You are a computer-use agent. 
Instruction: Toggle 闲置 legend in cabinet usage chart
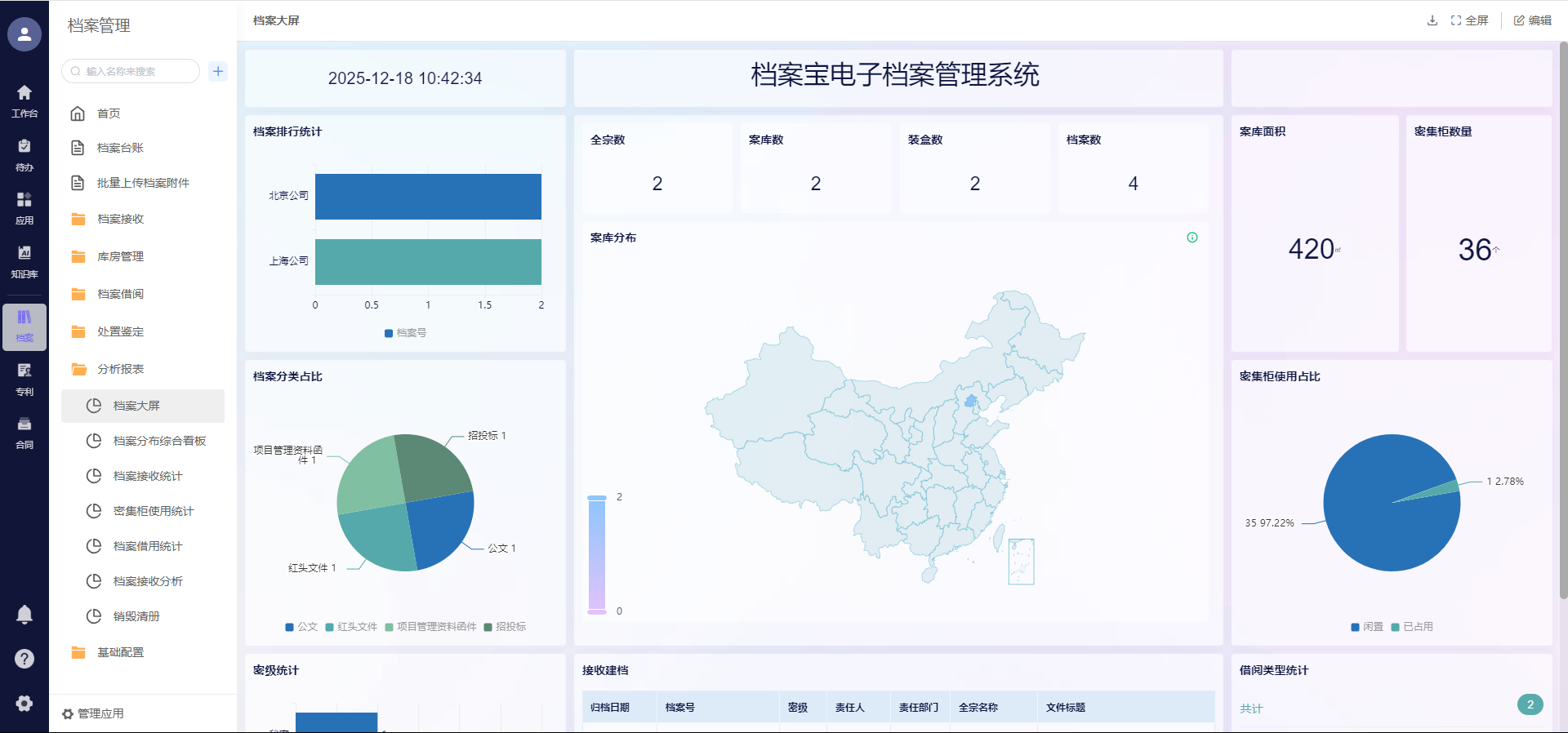coord(1367,627)
